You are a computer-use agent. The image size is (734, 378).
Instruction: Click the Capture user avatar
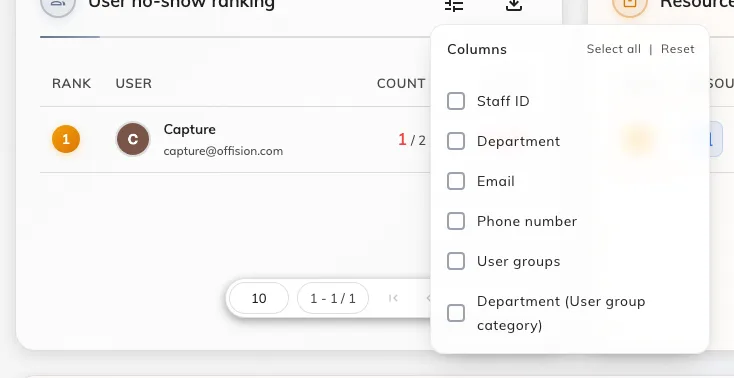(x=133, y=139)
